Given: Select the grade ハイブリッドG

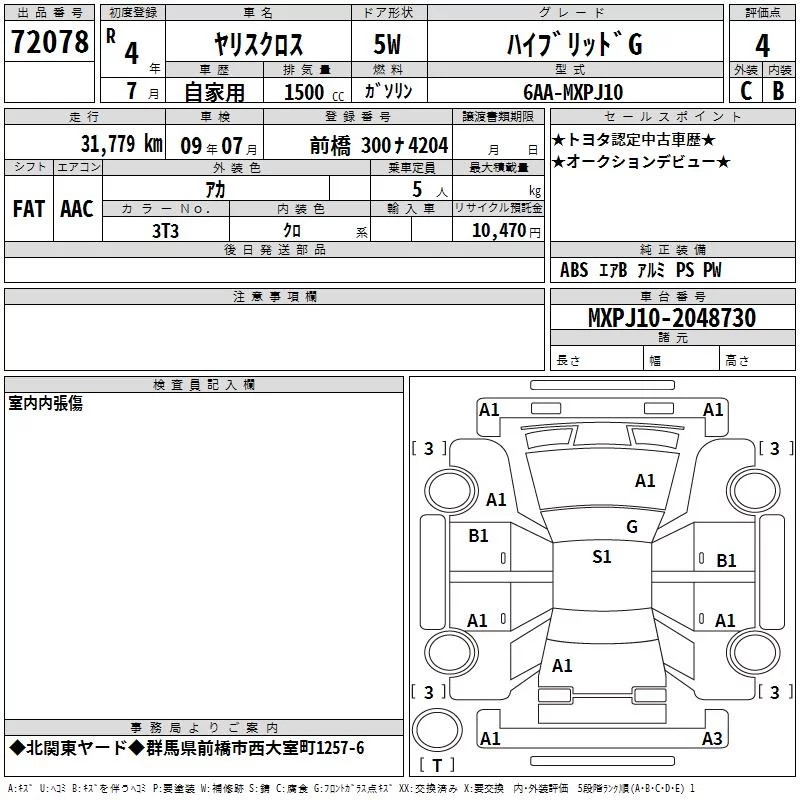Looking at the screenshot, I should pos(574,44).
